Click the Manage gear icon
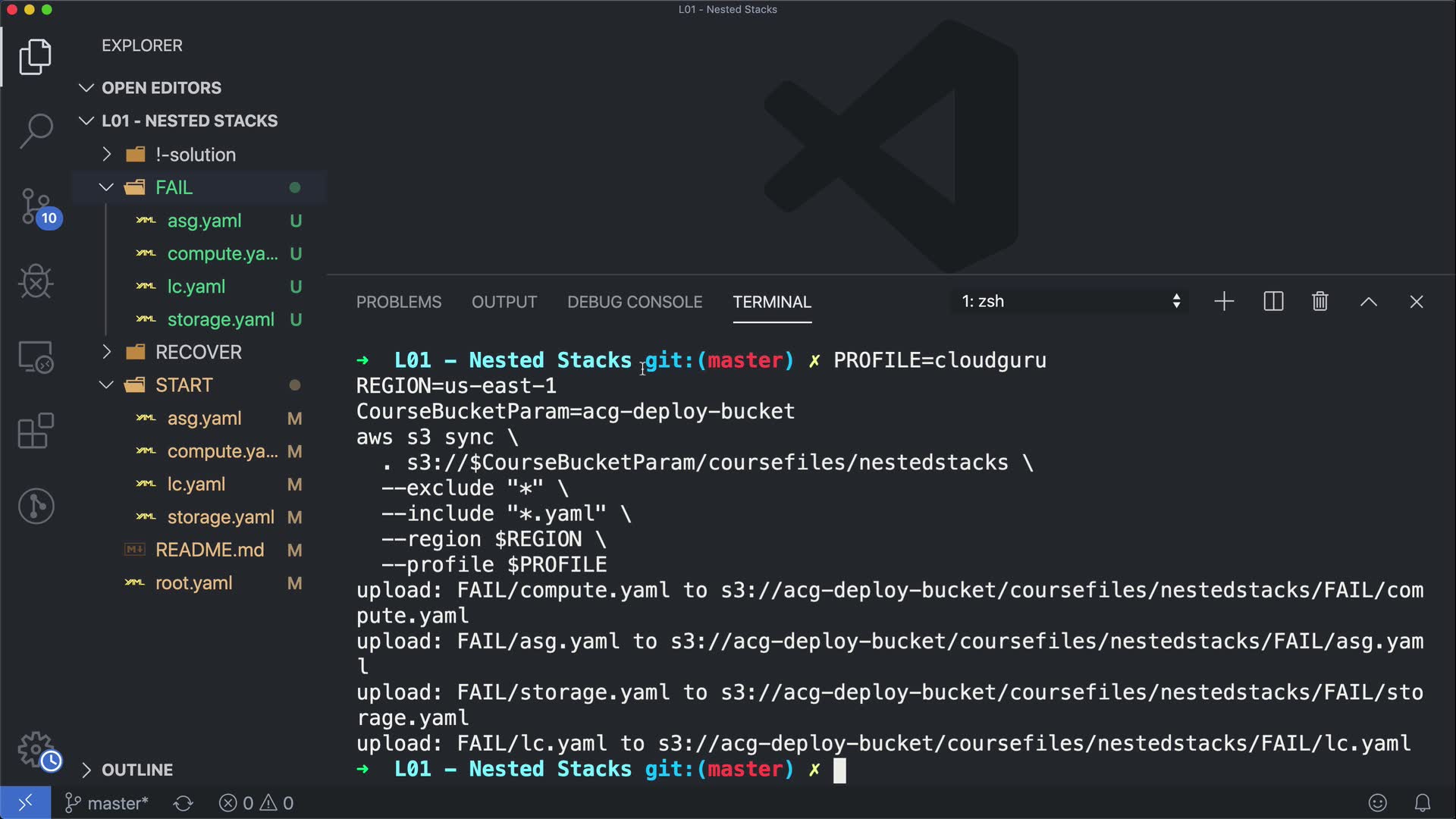Viewport: 1456px width, 819px height. point(36,749)
